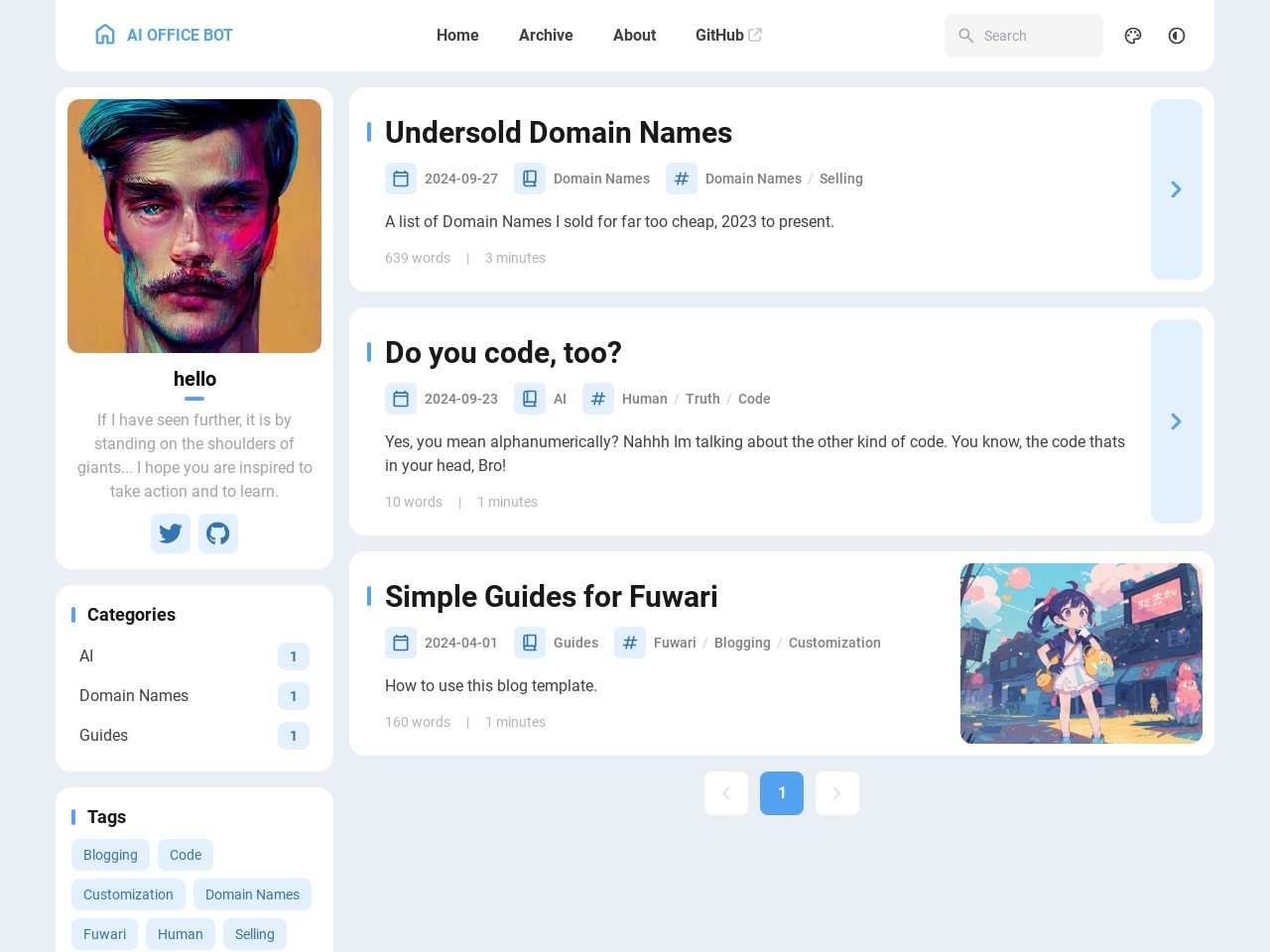Click the calendar icon for 2024-09-23
Image resolution: width=1270 pixels, height=952 pixels.
pyautogui.click(x=401, y=399)
